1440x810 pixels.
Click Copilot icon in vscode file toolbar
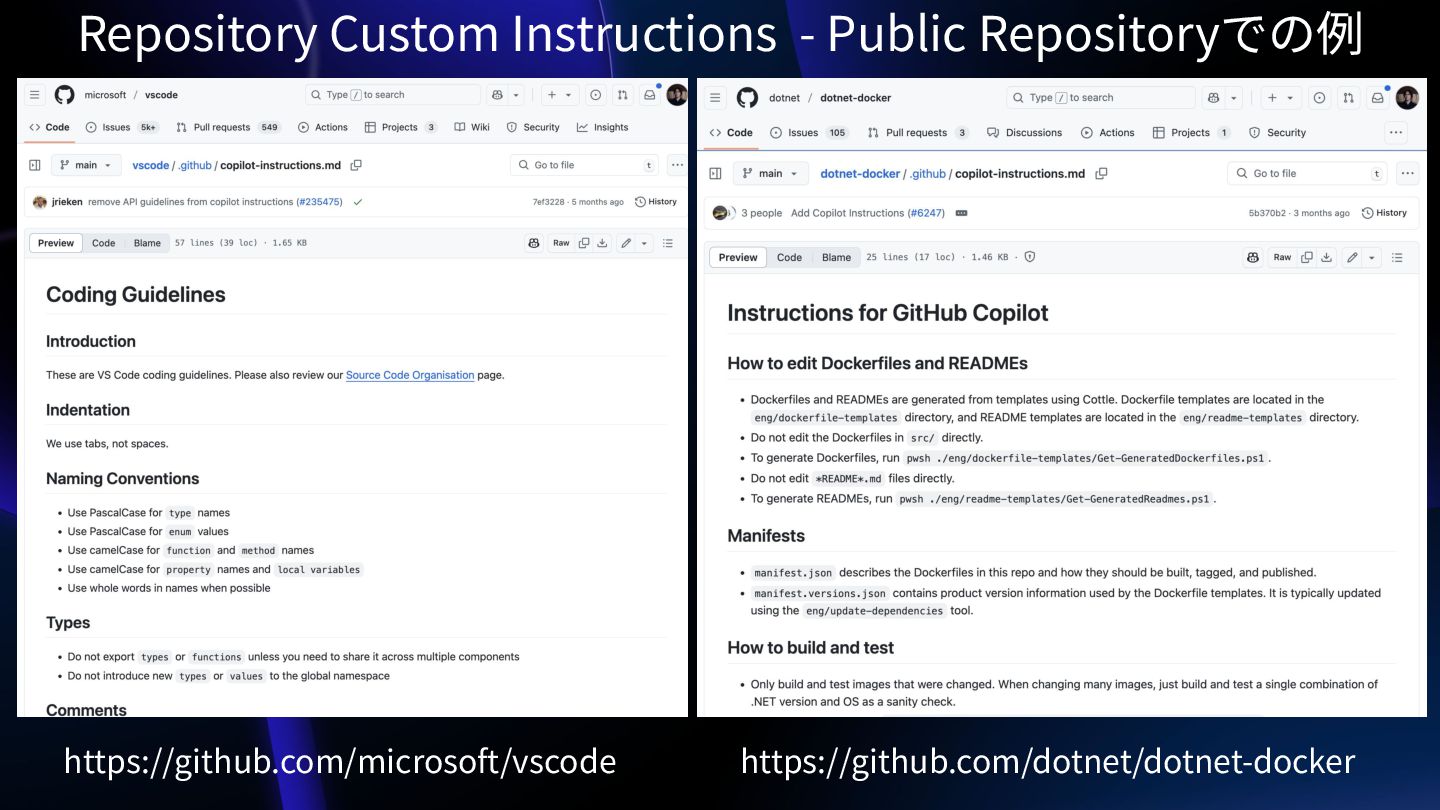click(x=534, y=243)
